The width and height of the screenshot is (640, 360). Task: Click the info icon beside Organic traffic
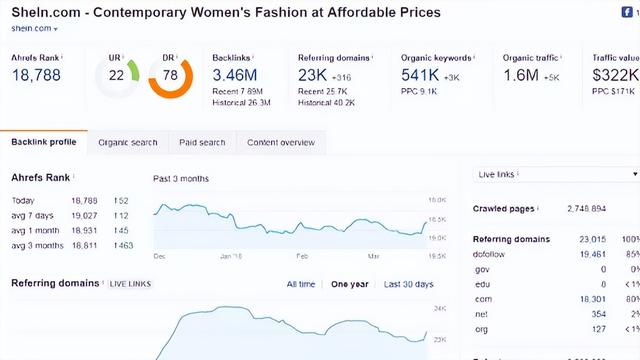point(561,57)
